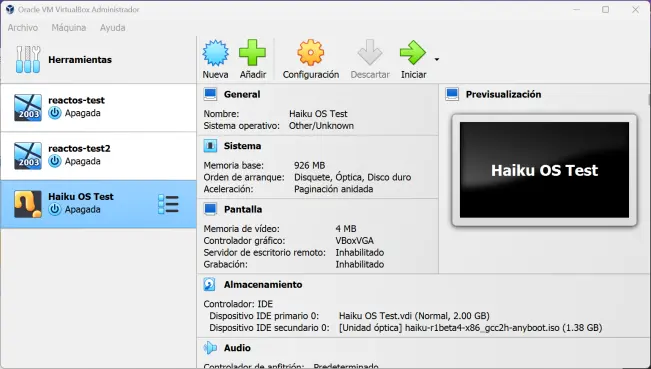651x369 pixels.
Task: Click the details pane vertical scrollbar
Action: 649,100
